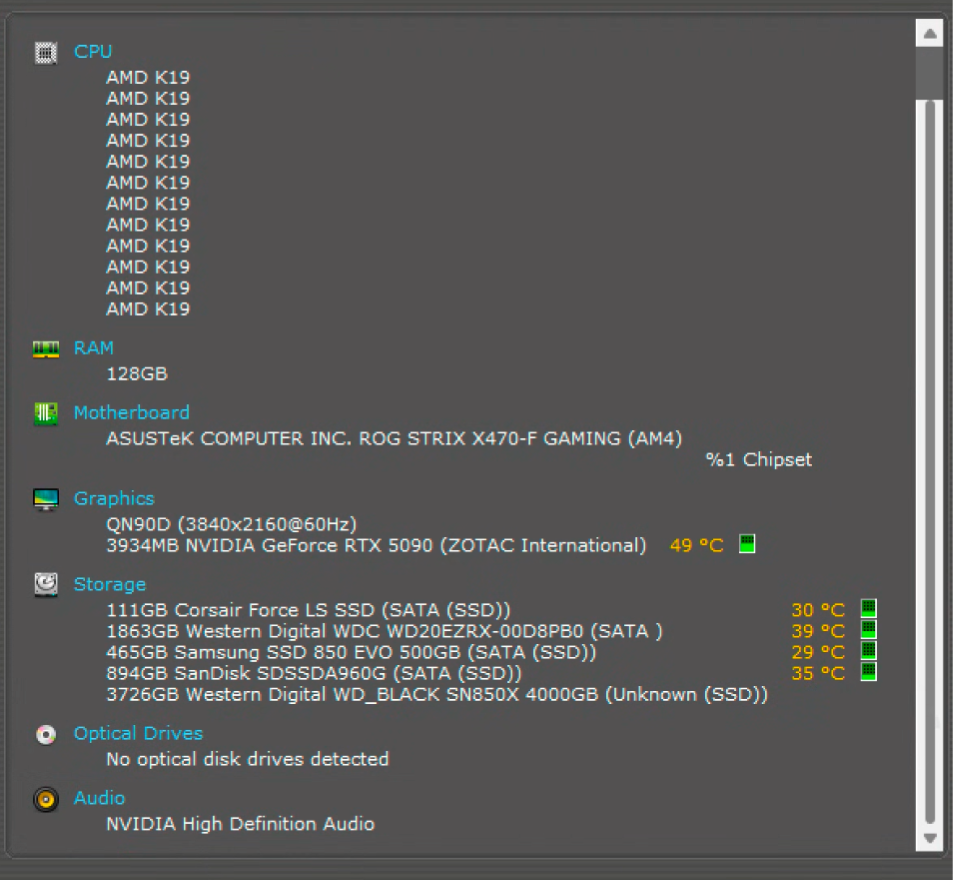
Task: Click the temperature indicator for Corsair Force LS
Action: coord(869,608)
